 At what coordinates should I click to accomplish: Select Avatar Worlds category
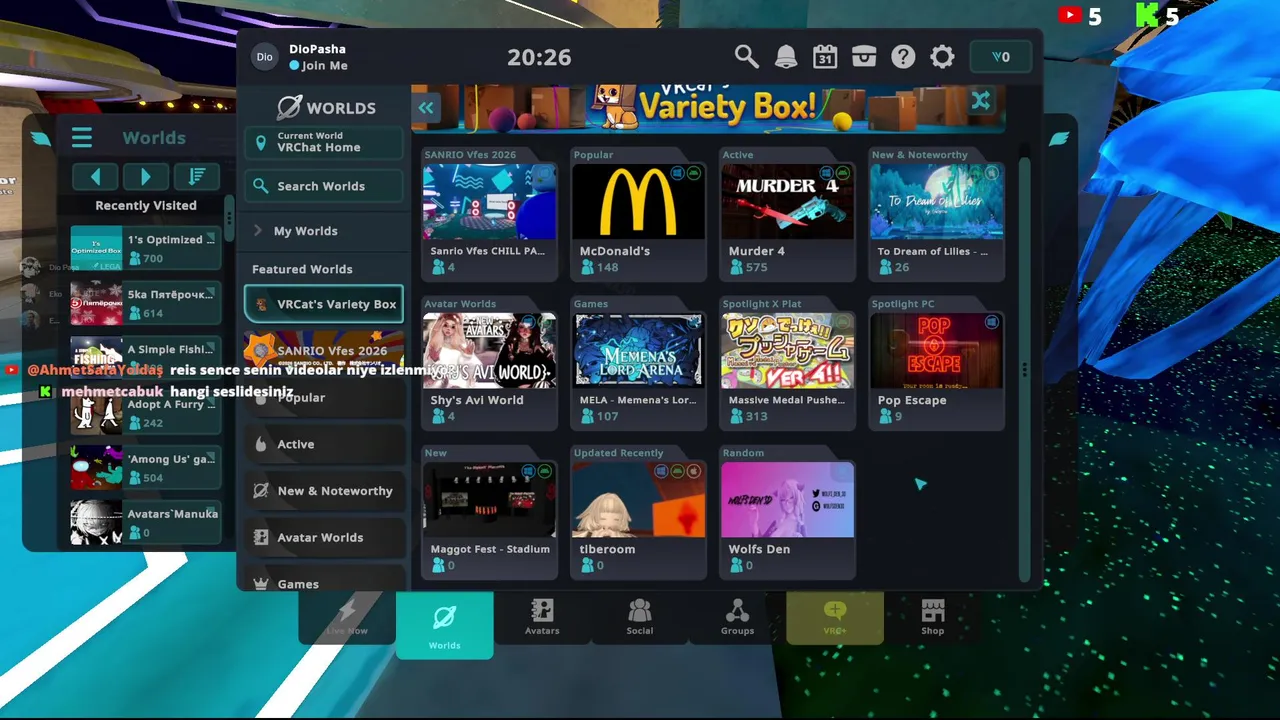coord(324,538)
